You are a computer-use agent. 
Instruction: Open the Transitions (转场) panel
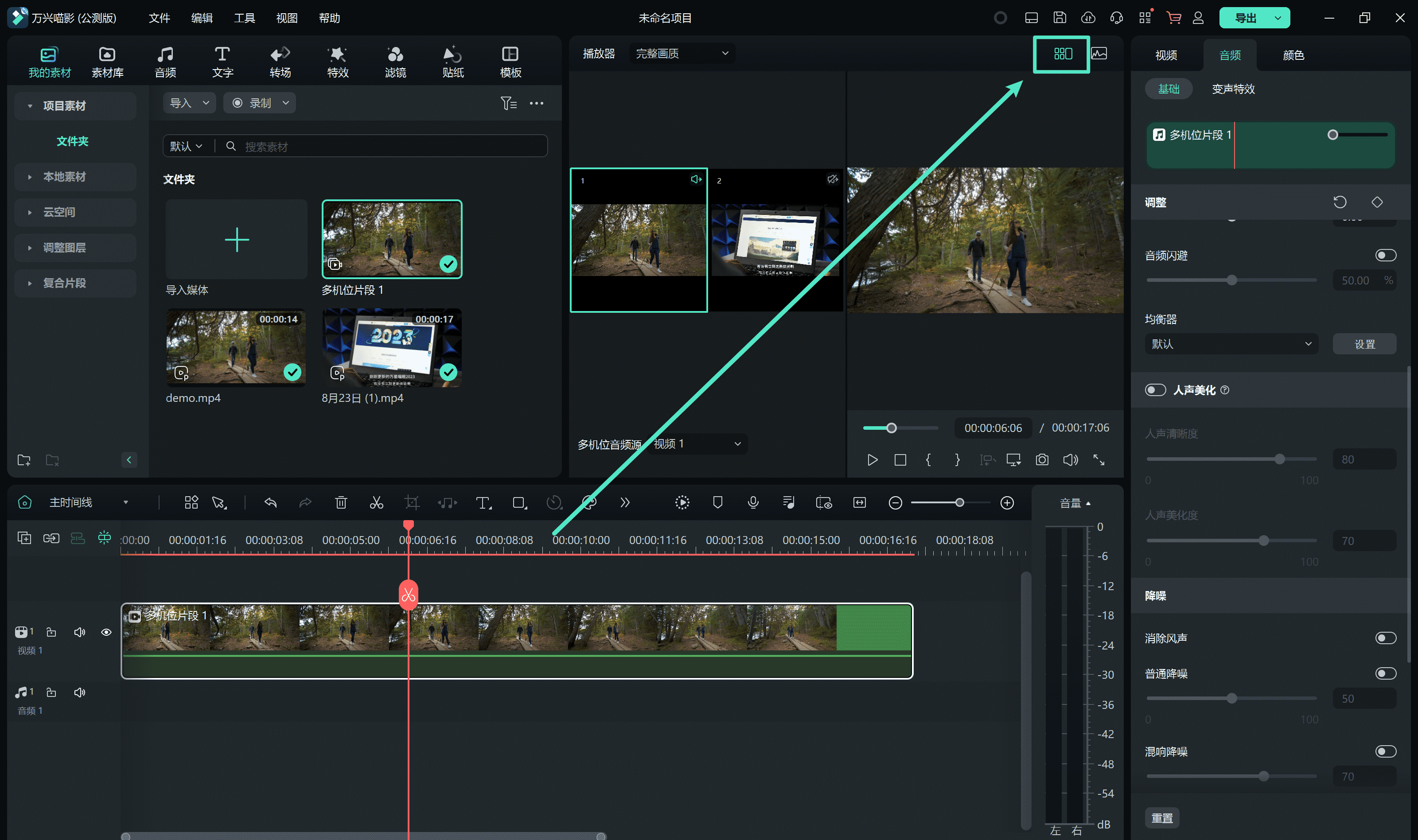(x=280, y=62)
